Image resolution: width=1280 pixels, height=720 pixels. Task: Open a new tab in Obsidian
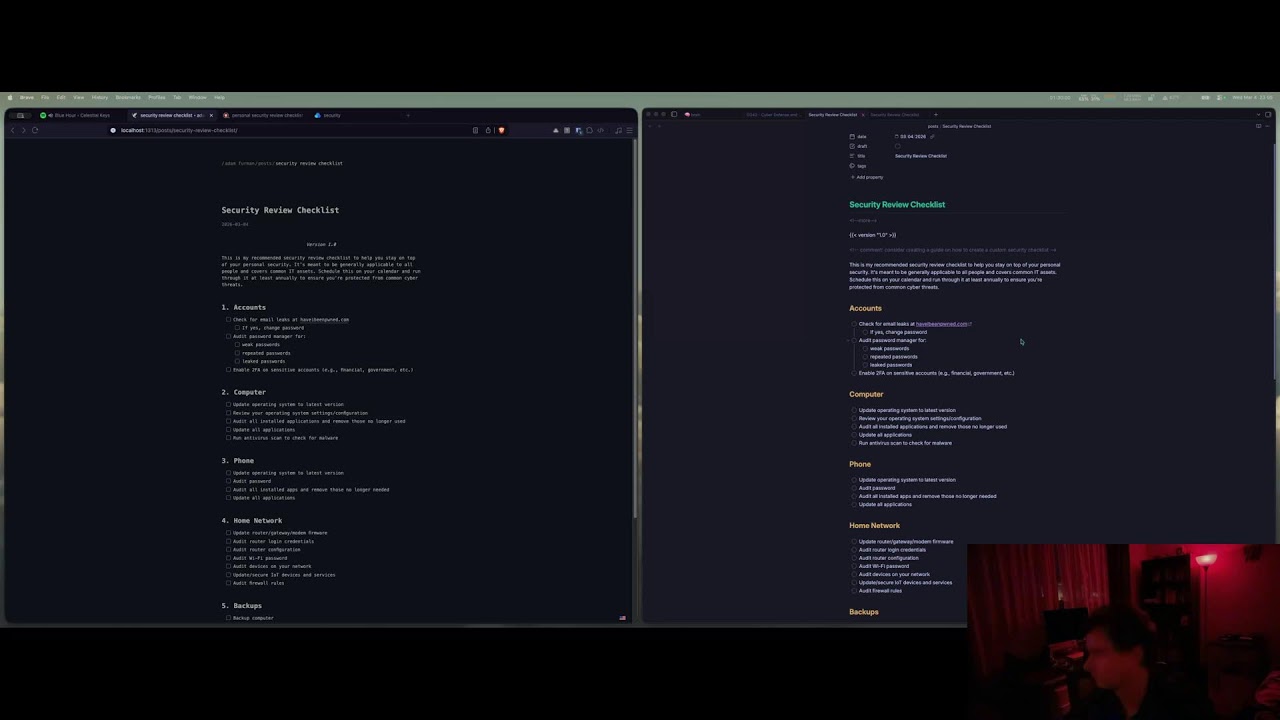coord(936,114)
